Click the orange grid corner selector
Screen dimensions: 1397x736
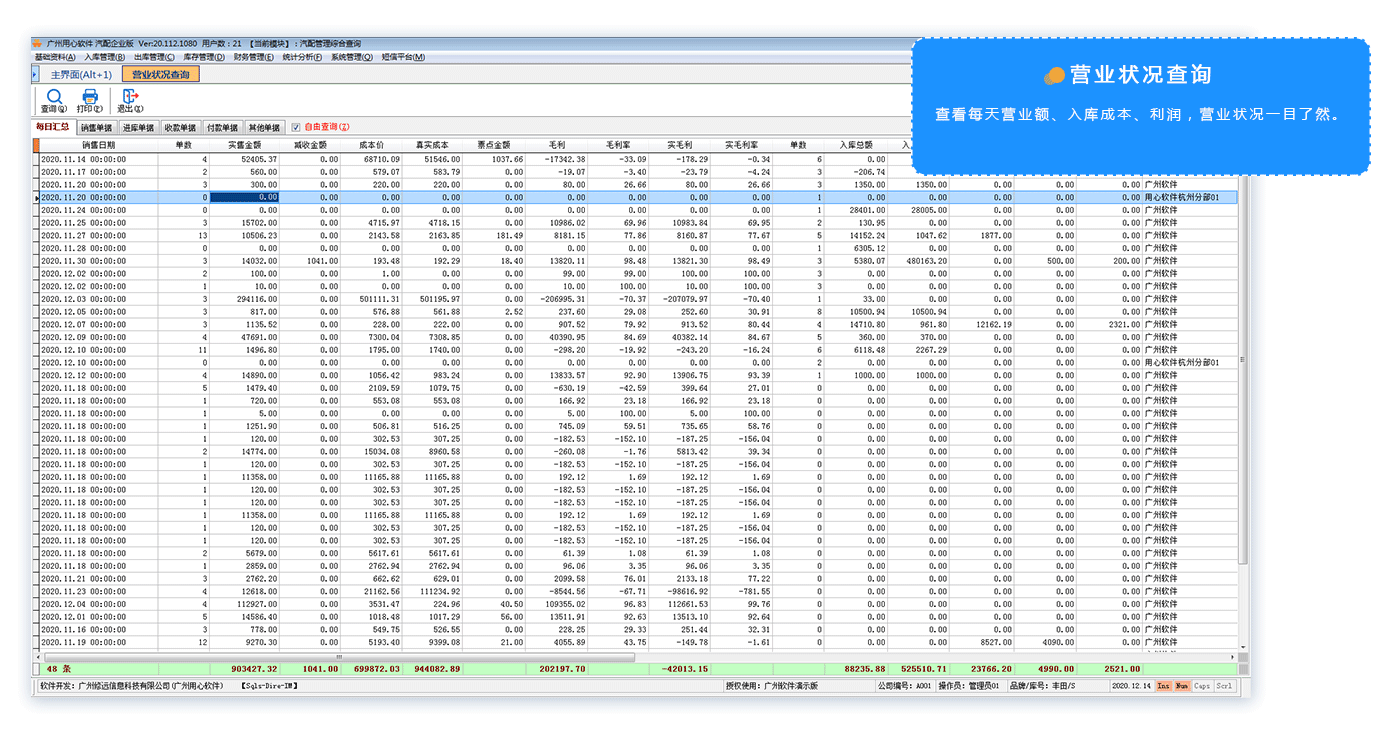(36, 145)
